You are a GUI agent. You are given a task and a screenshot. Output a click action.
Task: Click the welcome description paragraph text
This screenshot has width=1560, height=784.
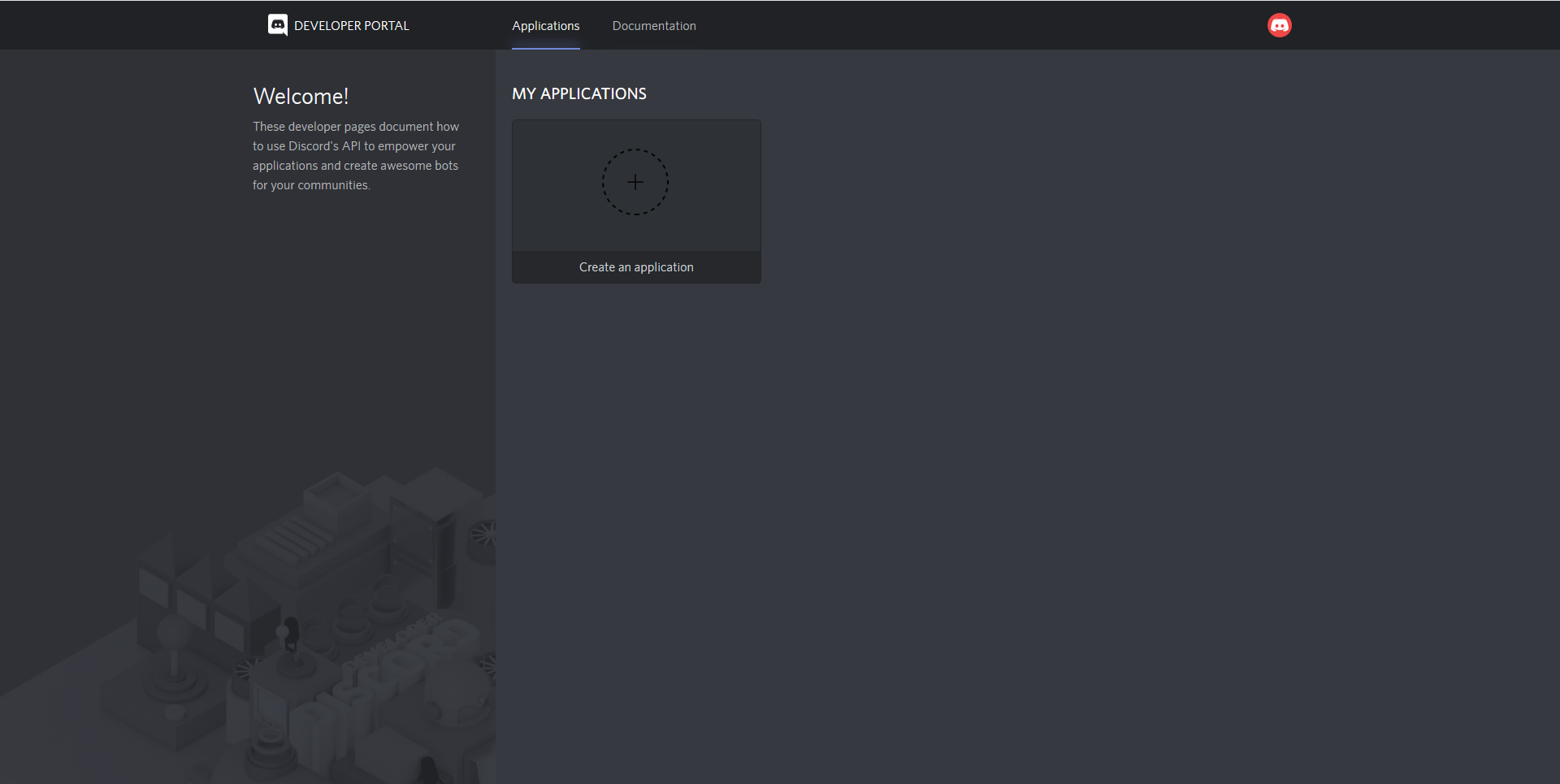[355, 155]
